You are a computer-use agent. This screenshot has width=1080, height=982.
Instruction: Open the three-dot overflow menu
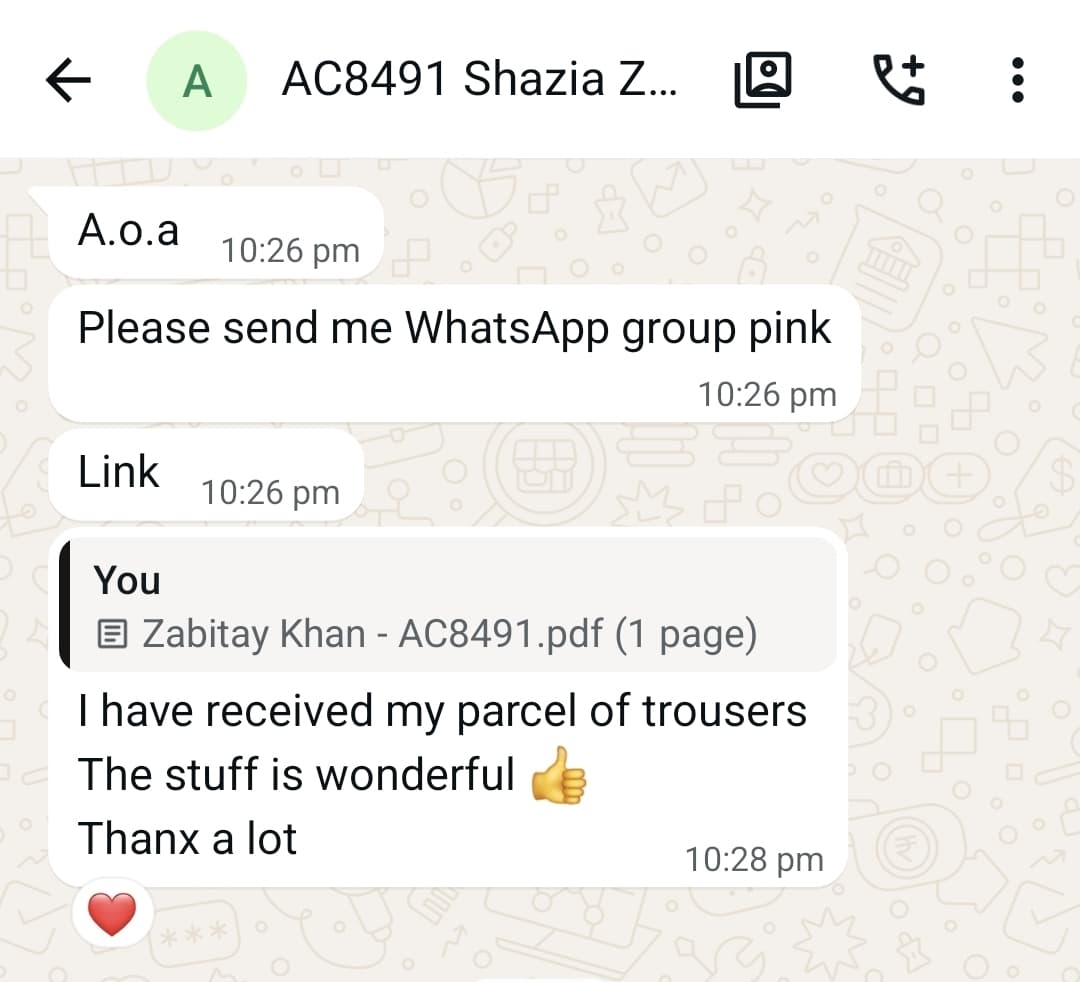(1017, 80)
